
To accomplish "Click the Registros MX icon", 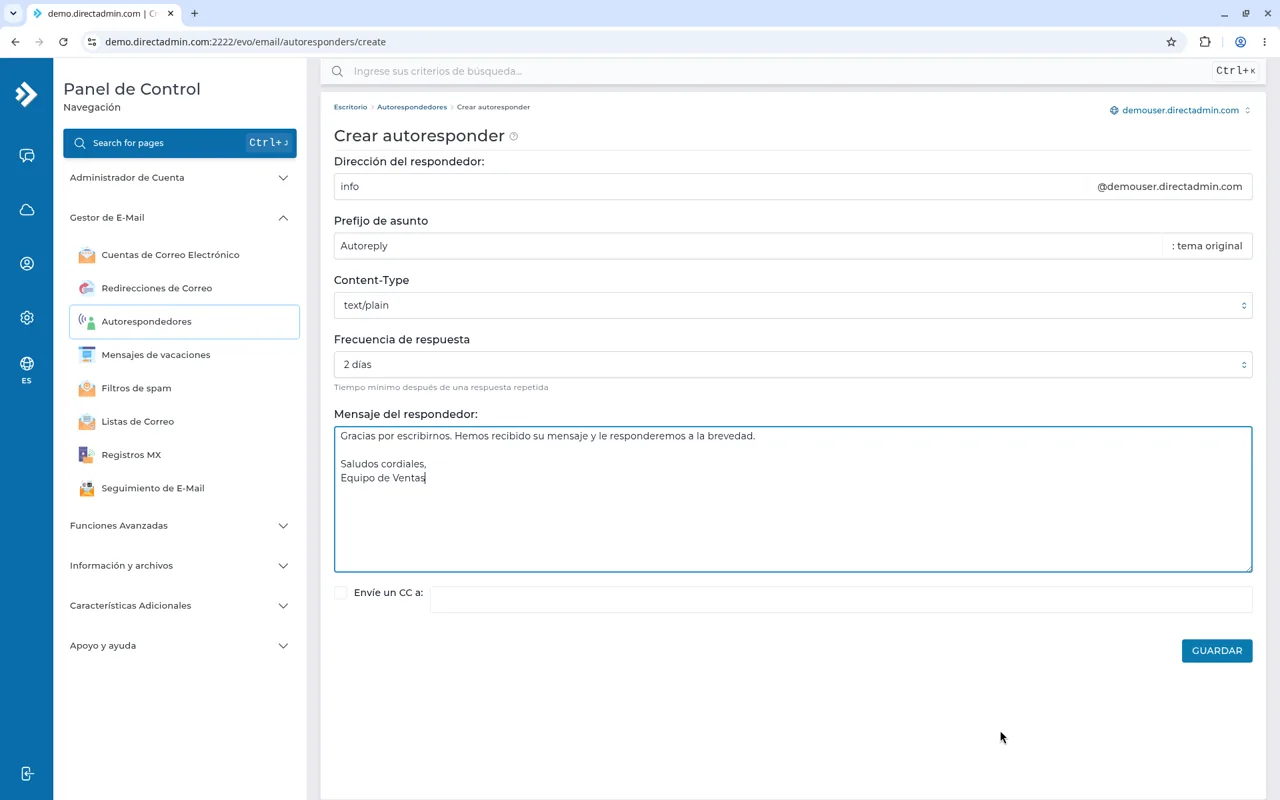I will click(x=87, y=455).
